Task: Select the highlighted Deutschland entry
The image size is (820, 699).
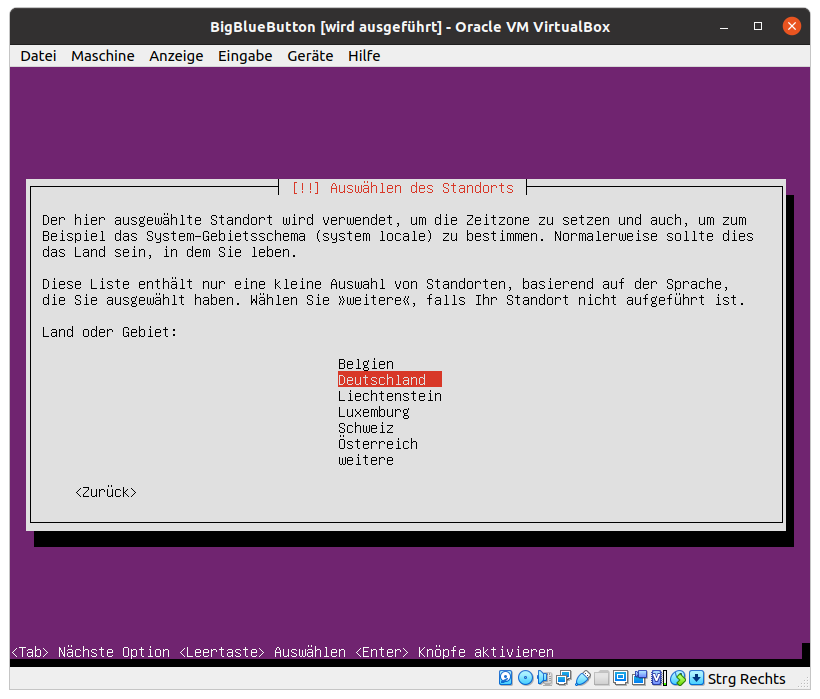Action: (390, 380)
